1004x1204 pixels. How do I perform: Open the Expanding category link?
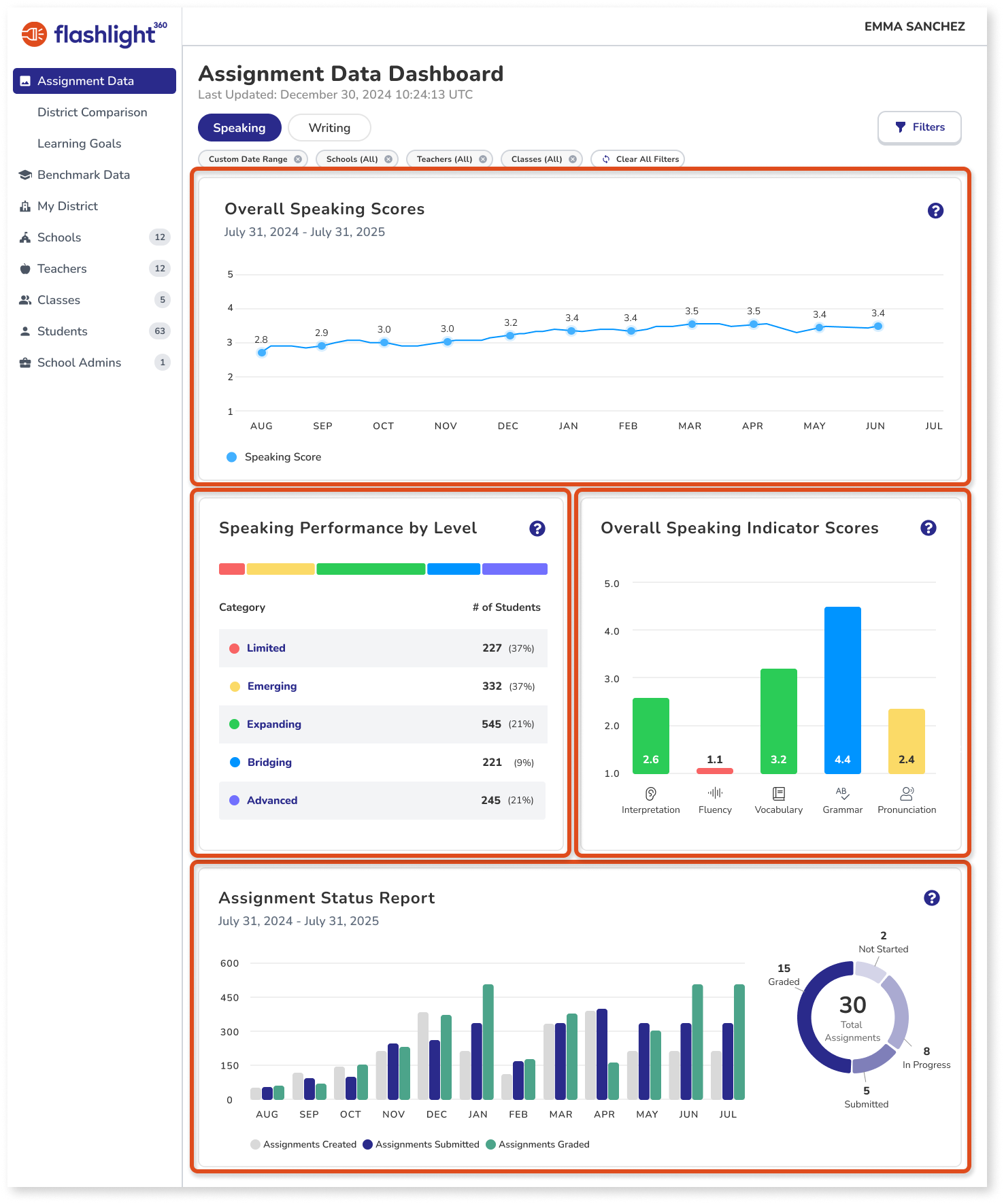[274, 724]
